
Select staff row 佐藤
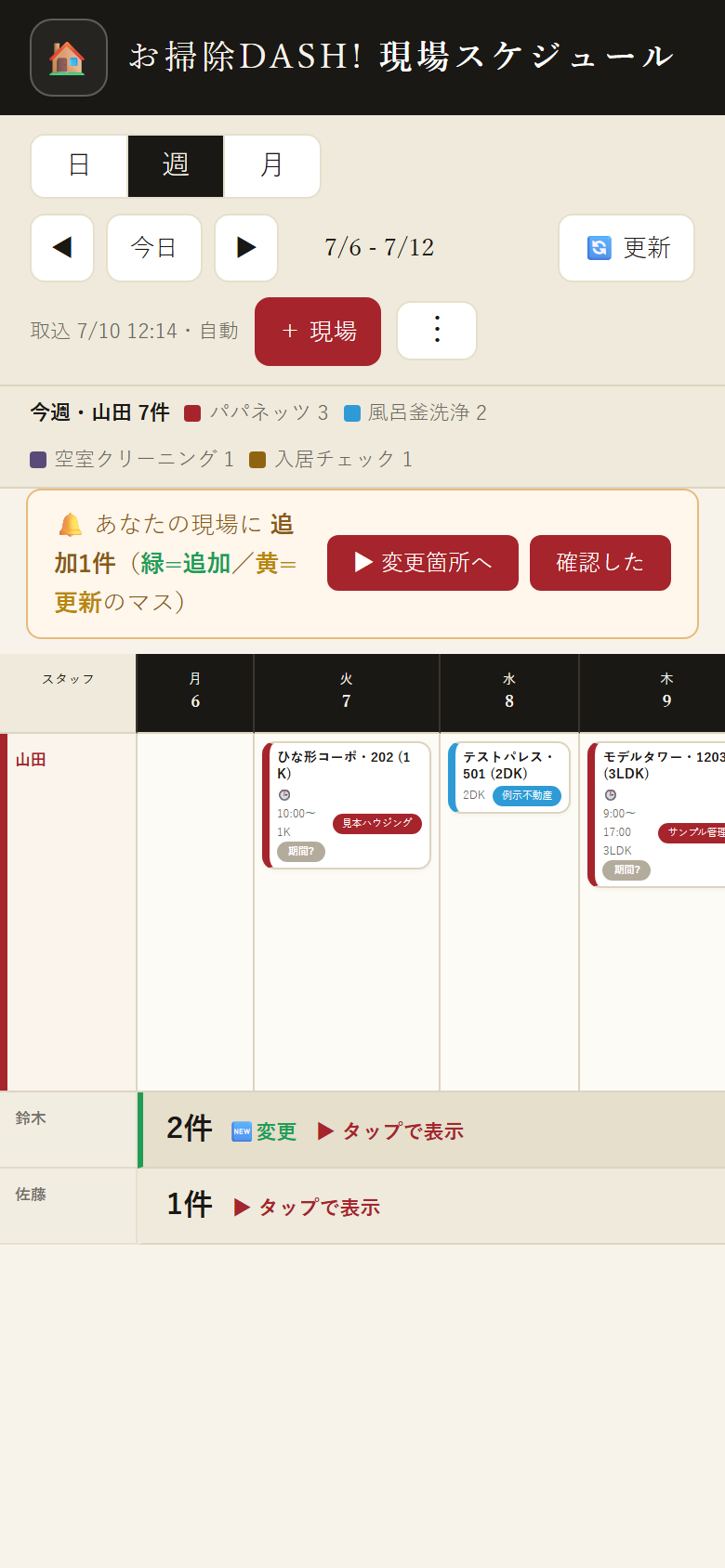click(x=69, y=1207)
